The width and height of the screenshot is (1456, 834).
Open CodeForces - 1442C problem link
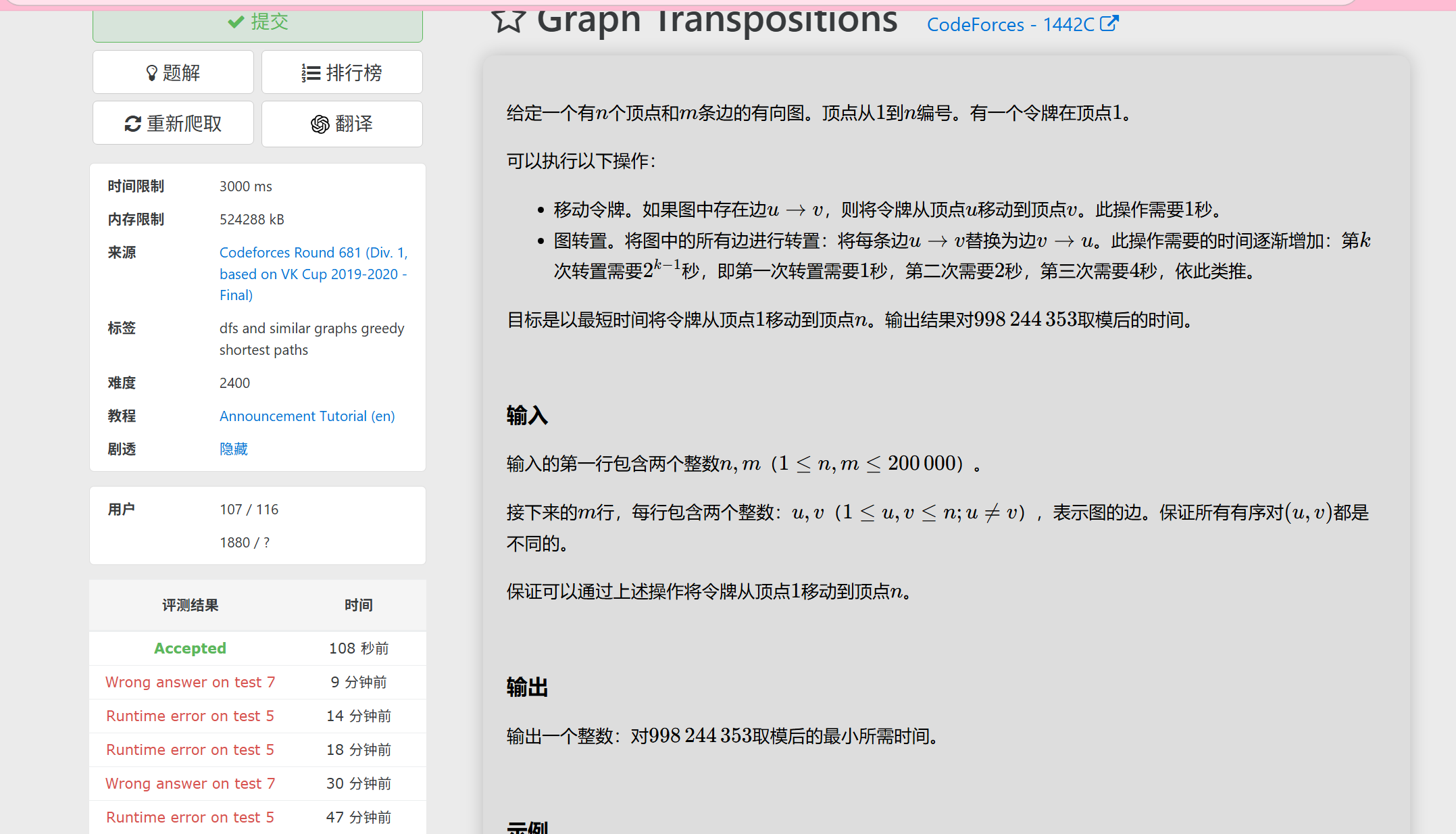pos(1010,25)
